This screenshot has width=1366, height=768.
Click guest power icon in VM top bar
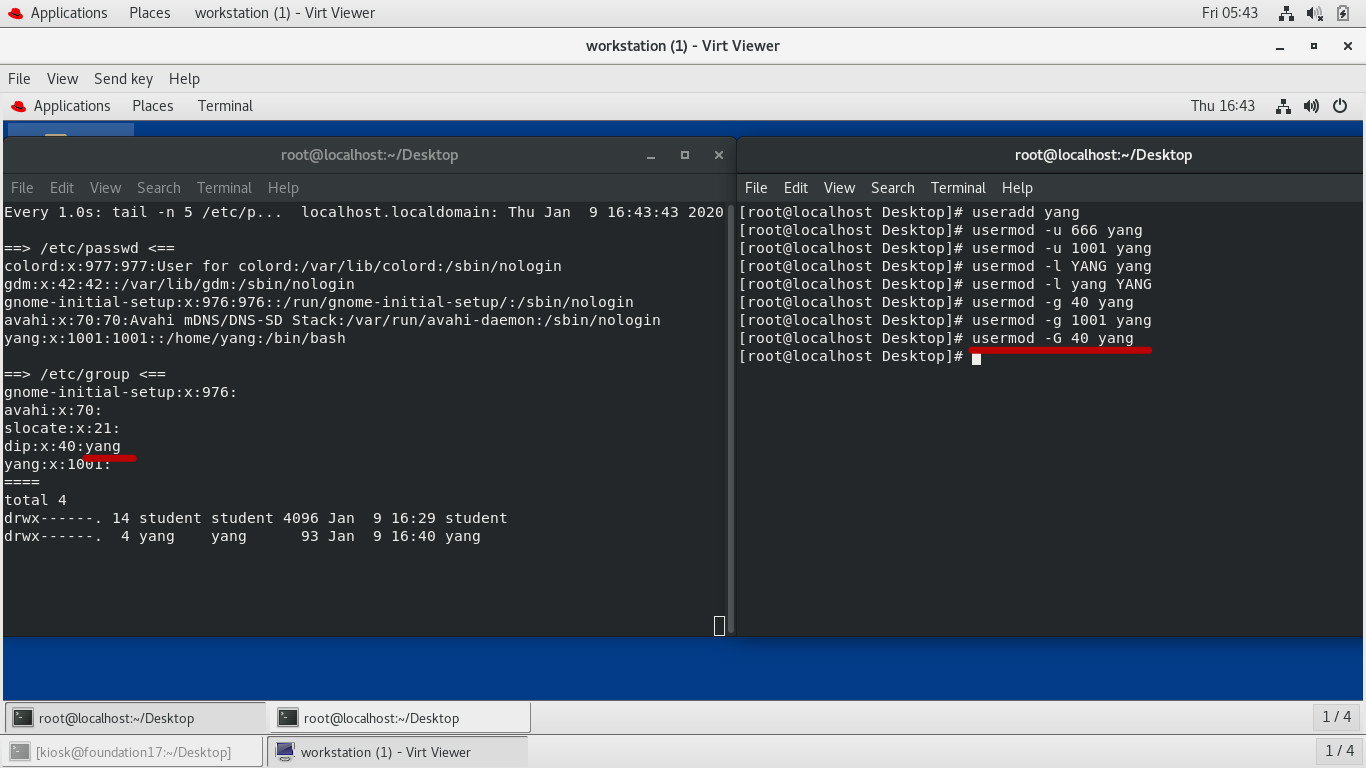tap(1340, 106)
